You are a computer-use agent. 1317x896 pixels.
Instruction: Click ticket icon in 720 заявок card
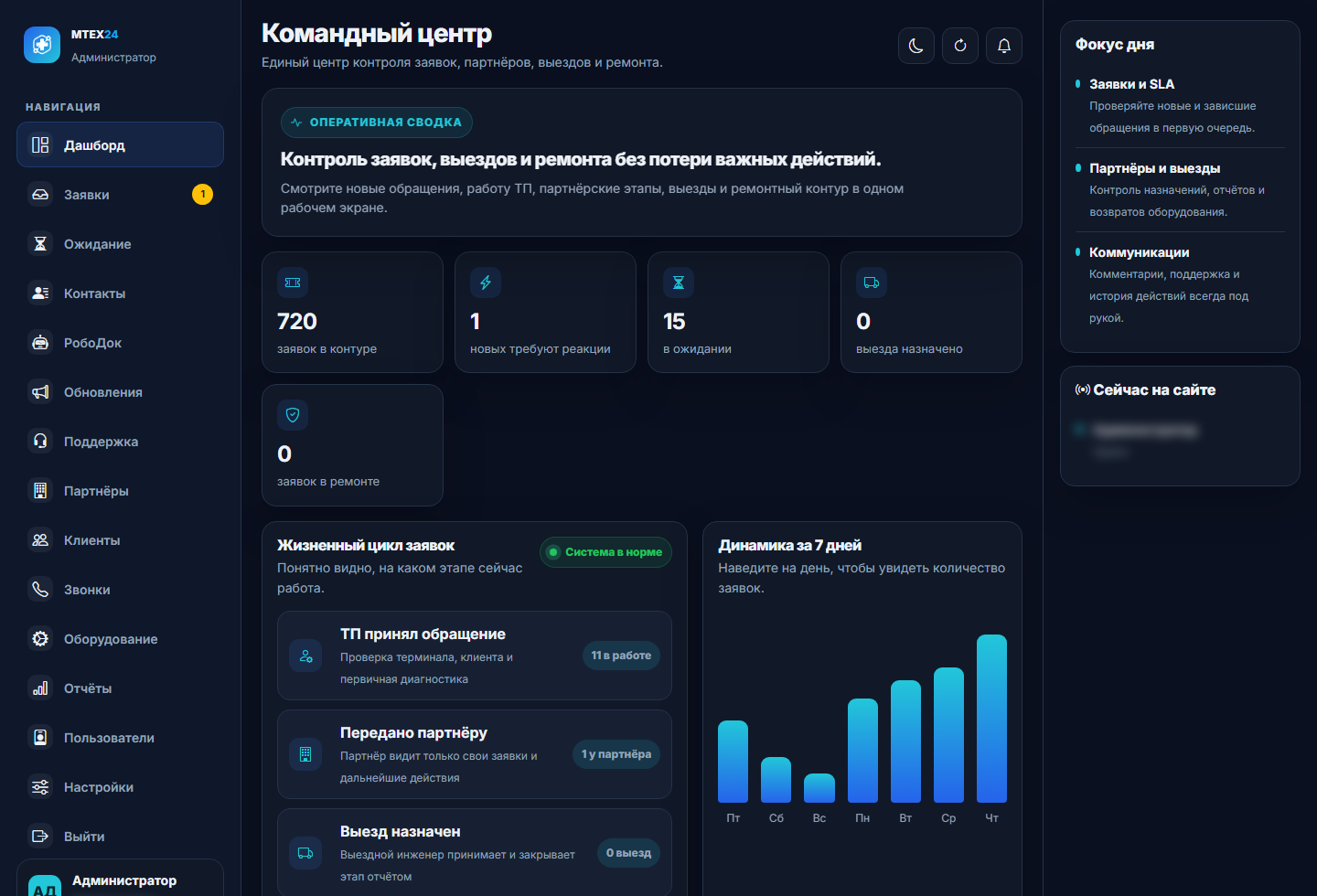pyautogui.click(x=293, y=283)
